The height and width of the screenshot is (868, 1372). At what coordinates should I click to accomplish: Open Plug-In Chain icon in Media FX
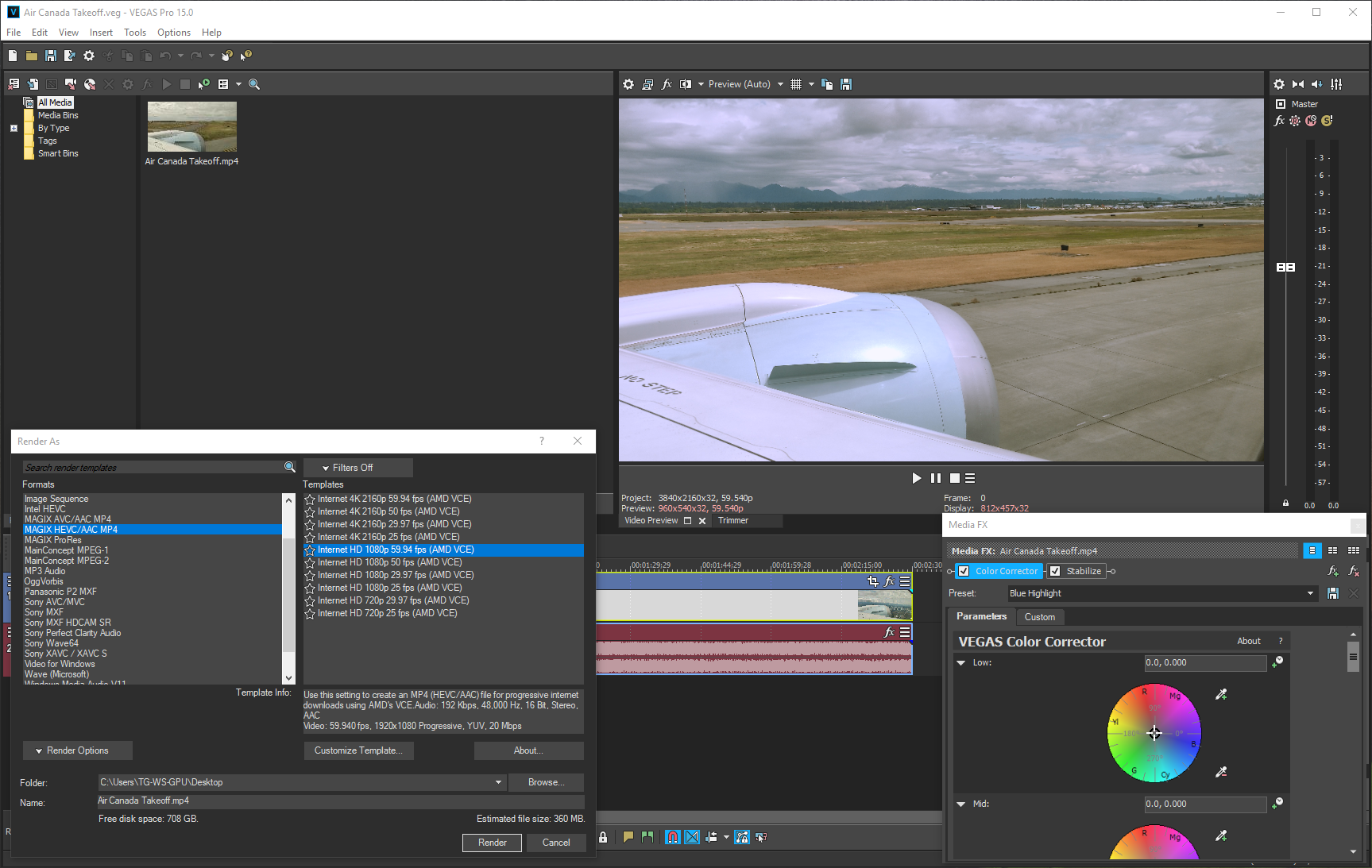pos(1333,571)
